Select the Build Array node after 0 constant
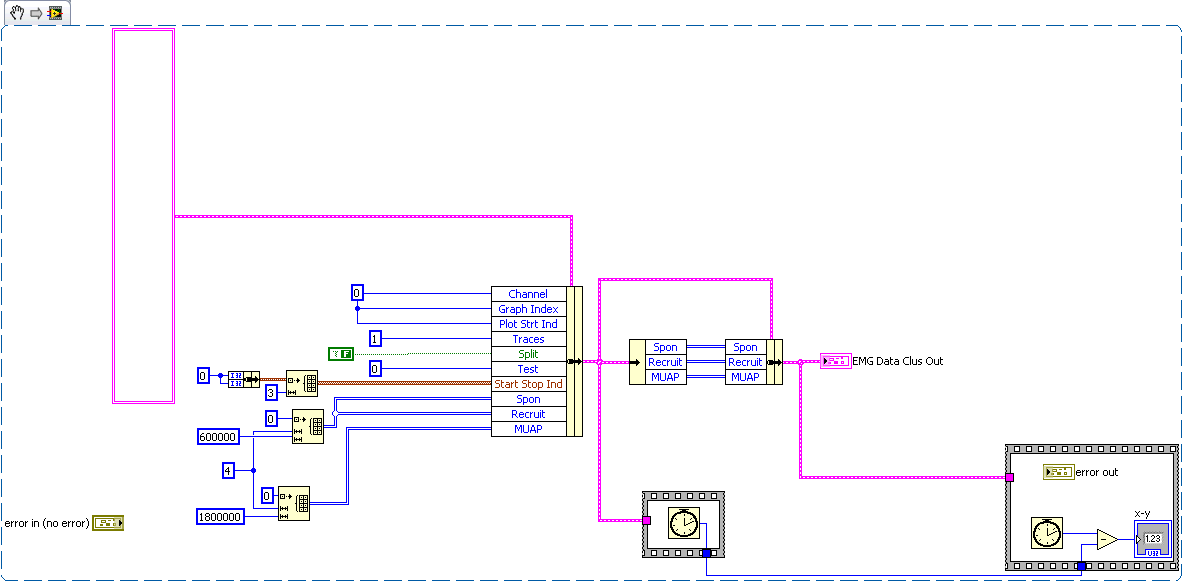 244,378
